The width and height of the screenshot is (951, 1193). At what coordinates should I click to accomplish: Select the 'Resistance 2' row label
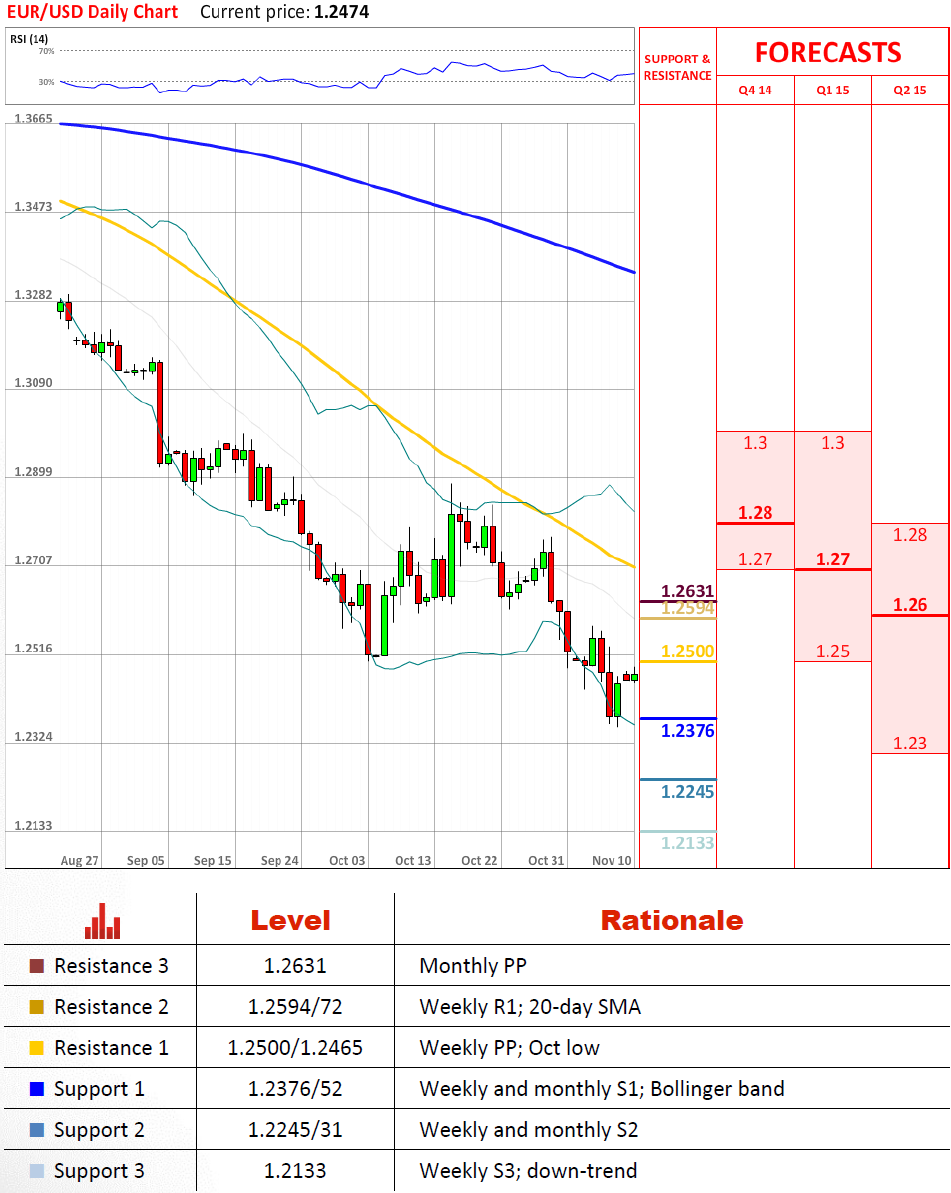[x=111, y=1007]
